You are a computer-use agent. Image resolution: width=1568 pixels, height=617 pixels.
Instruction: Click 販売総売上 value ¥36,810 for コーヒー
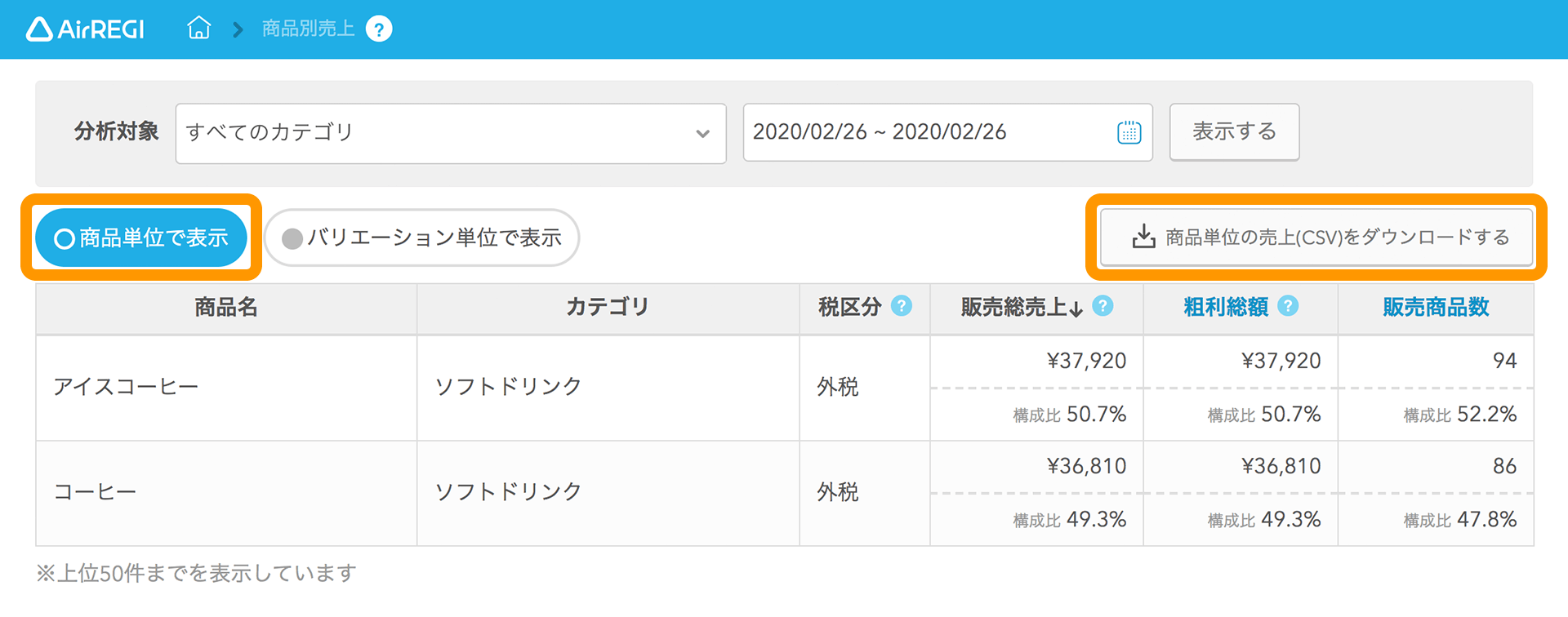pyautogui.click(x=1086, y=466)
